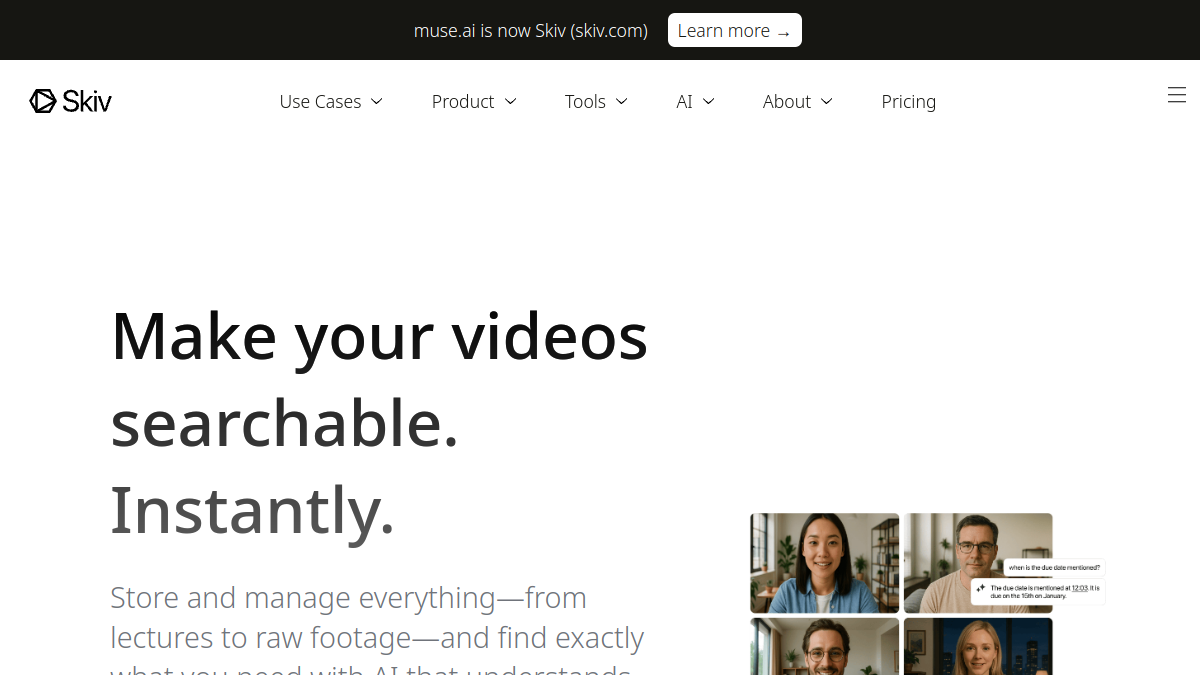Click the Learn more button
Viewport: 1200px width, 675px height.
(x=735, y=30)
